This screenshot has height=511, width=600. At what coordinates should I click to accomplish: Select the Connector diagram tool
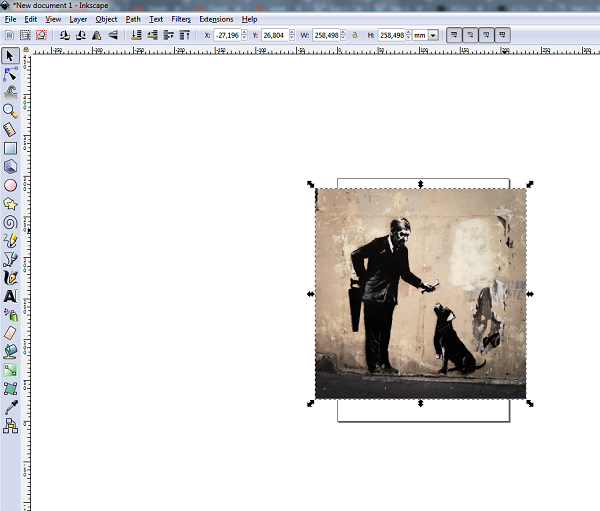pos(10,426)
